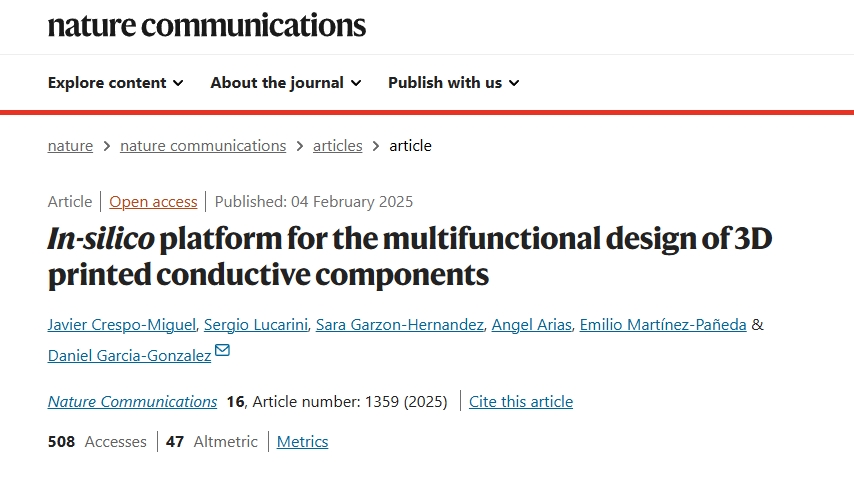Show Emilio Martínez-Pañeda author details
Image resolution: width=854 pixels, height=483 pixels.
662,325
